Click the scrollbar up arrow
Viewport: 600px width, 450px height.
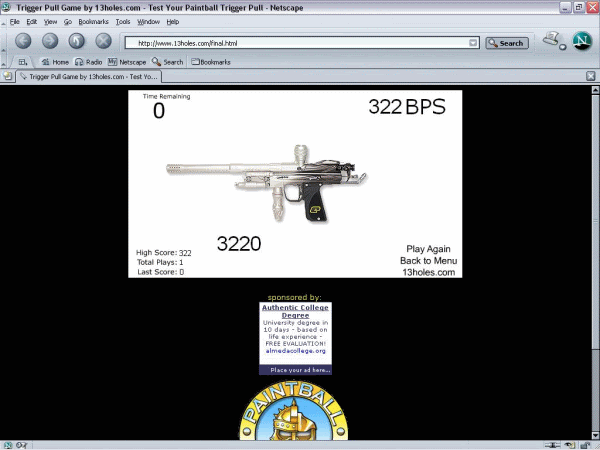(595, 90)
